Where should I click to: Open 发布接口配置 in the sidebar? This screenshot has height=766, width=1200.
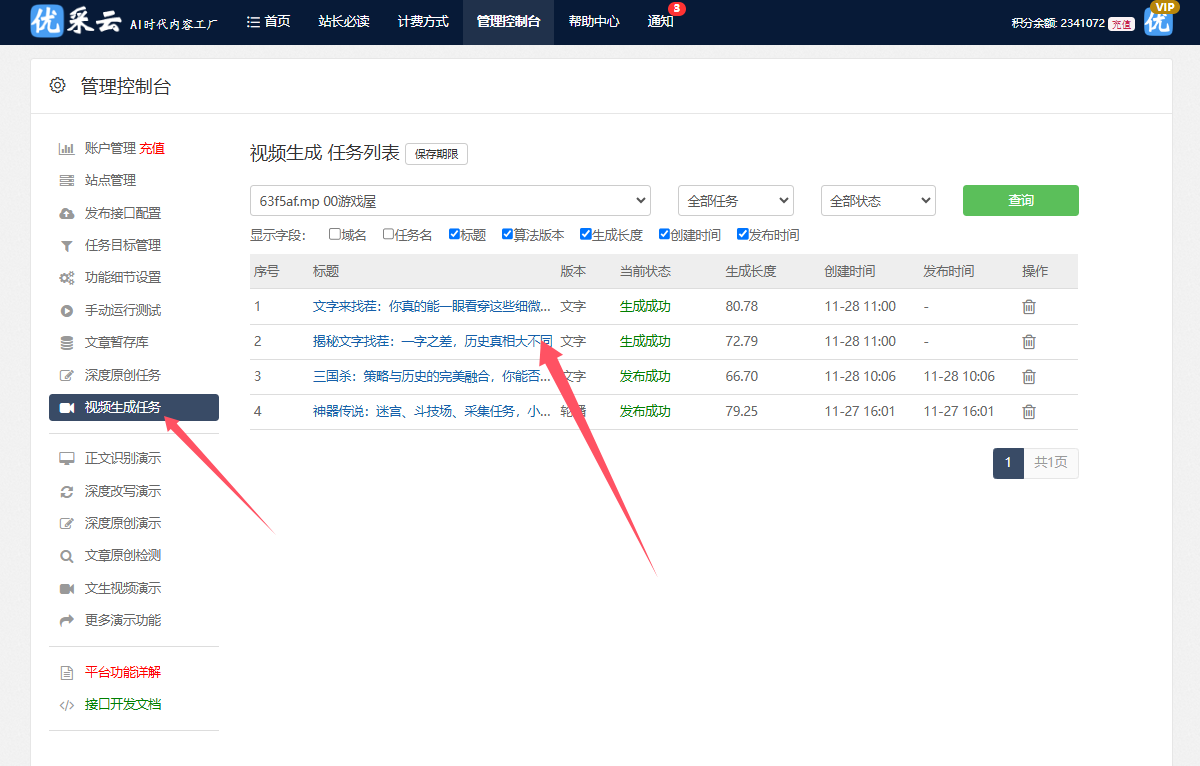(122, 213)
